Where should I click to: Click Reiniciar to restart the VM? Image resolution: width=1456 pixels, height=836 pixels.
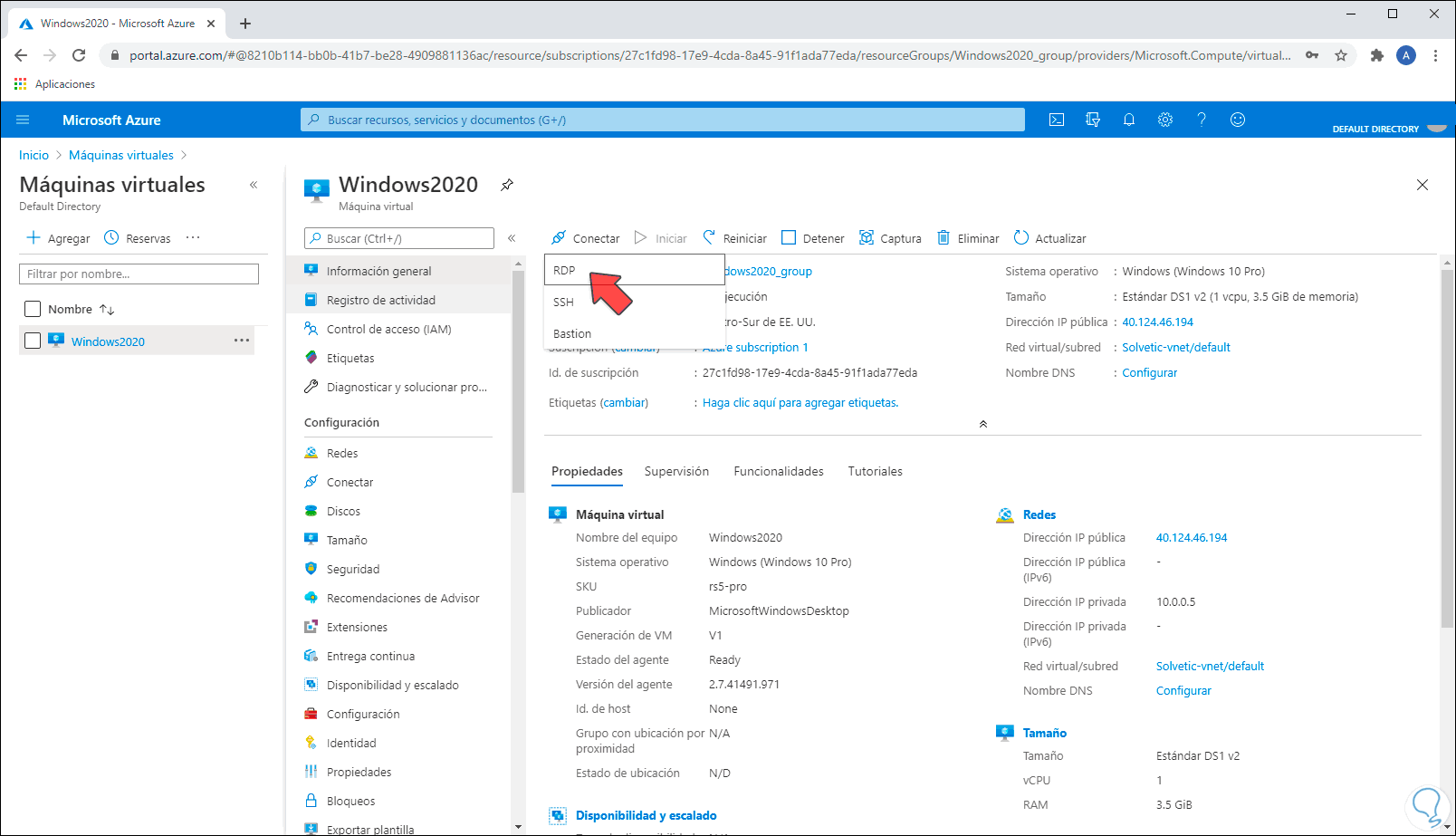(734, 238)
